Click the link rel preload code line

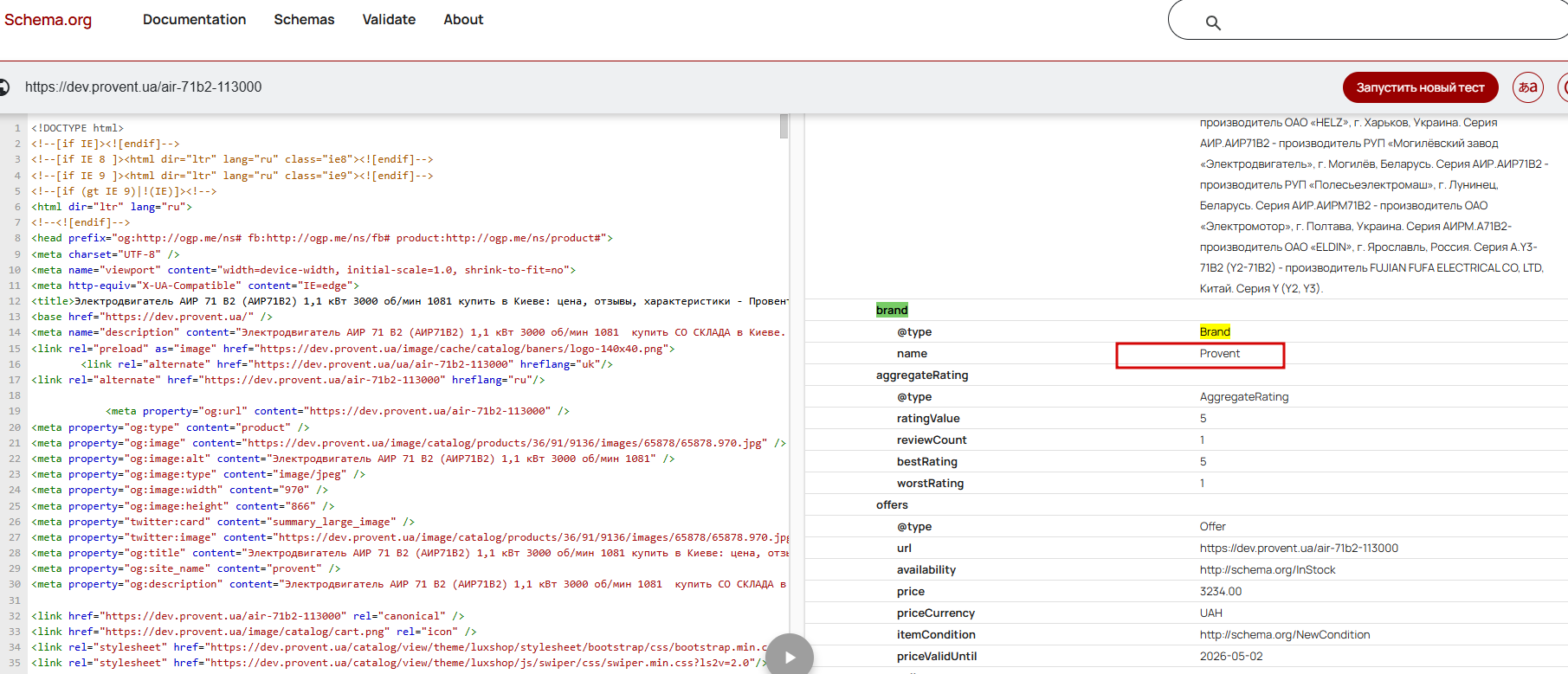click(353, 349)
